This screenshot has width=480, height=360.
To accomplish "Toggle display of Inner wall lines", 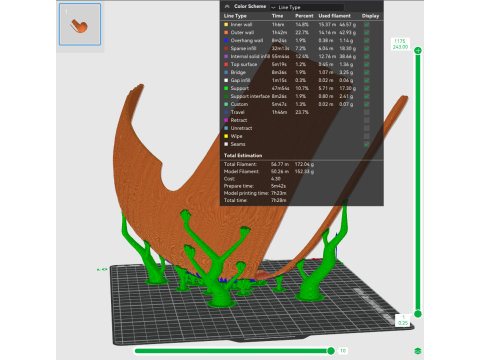I will 367,25.
